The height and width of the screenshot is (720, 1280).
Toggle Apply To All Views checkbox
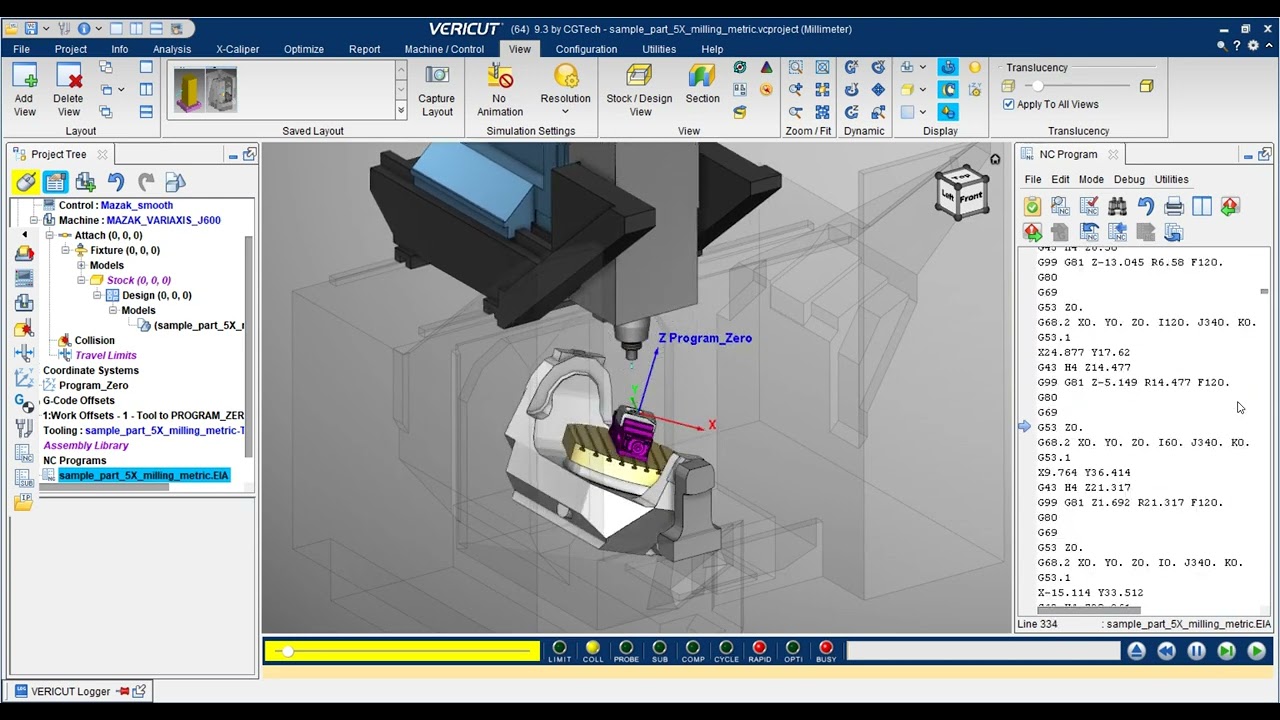pyautogui.click(x=1008, y=104)
